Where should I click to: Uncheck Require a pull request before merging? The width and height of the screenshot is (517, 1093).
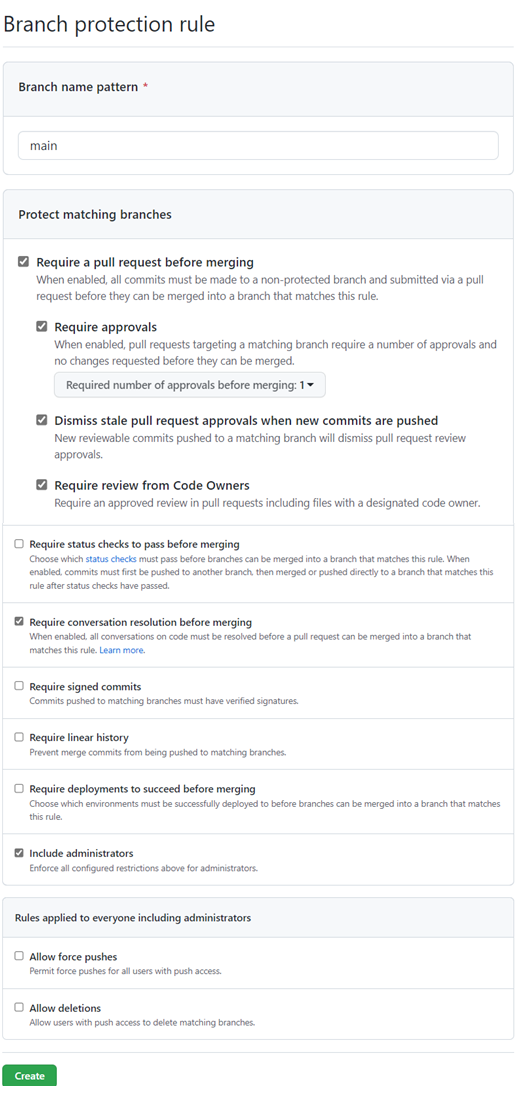(x=24, y=262)
